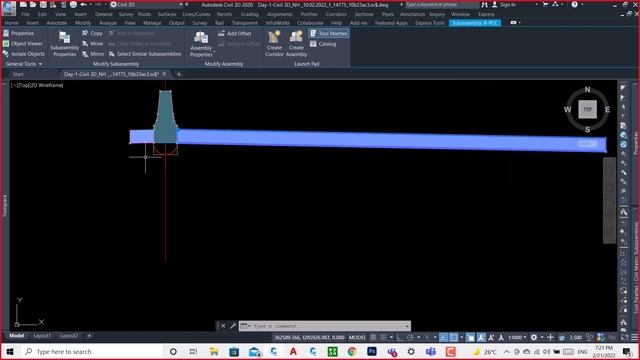Open the annotation scale 1:1000 dropdown
The width and height of the screenshot is (640, 360).
[517, 338]
